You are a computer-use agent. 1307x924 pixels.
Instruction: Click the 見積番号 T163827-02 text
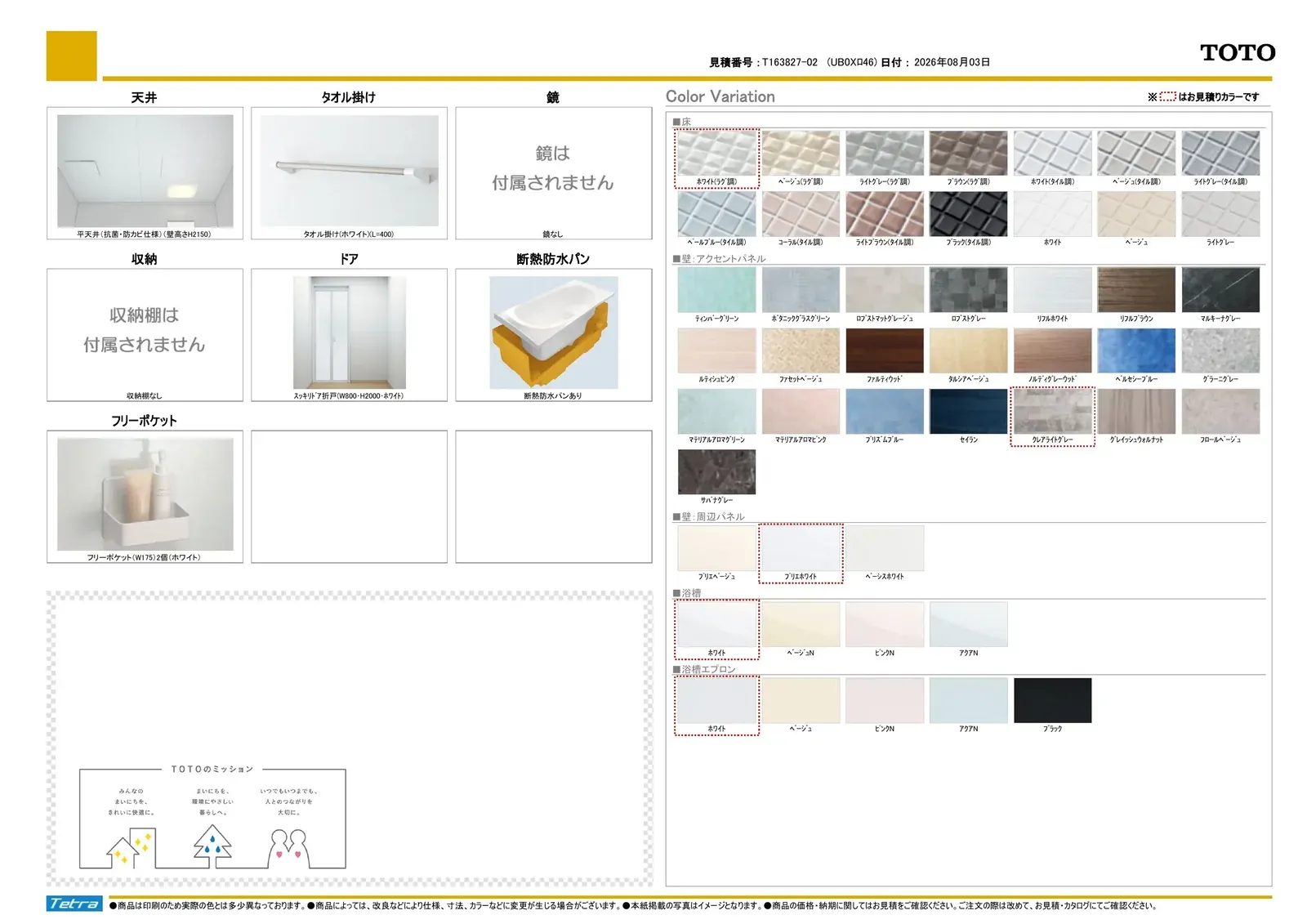tap(763, 62)
